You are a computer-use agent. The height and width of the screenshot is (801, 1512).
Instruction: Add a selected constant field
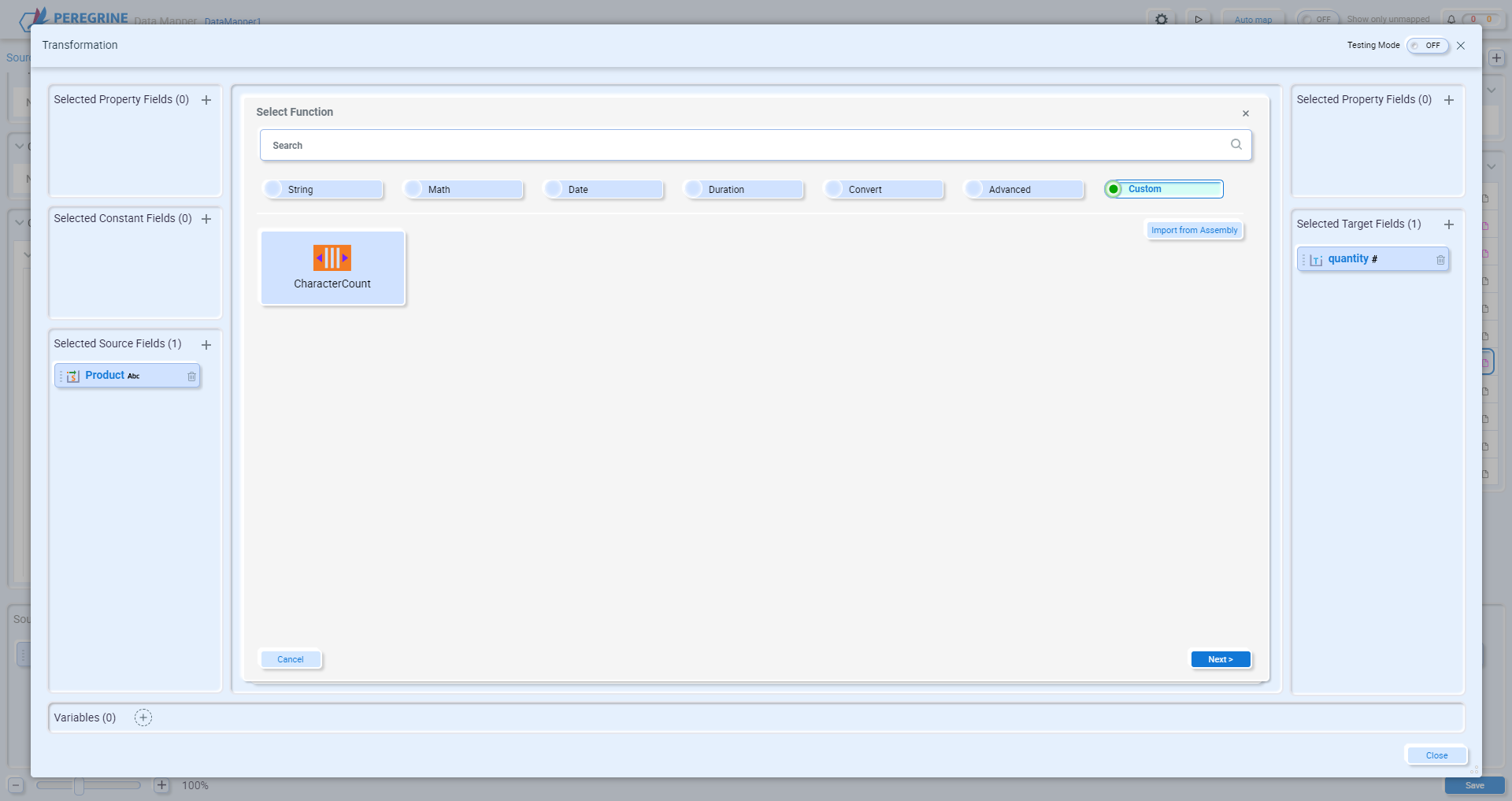[x=206, y=219]
